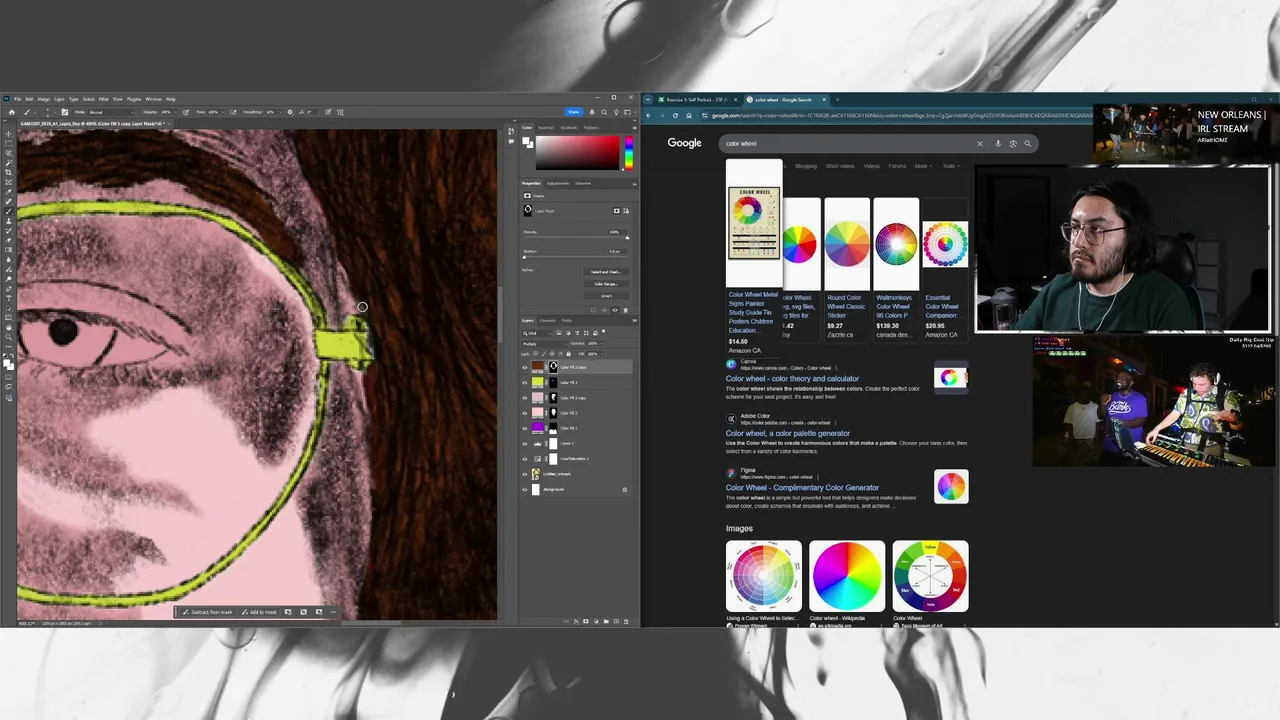This screenshot has height=720, width=1280.
Task: Click the trash icon in Layers panel
Action: point(626,622)
